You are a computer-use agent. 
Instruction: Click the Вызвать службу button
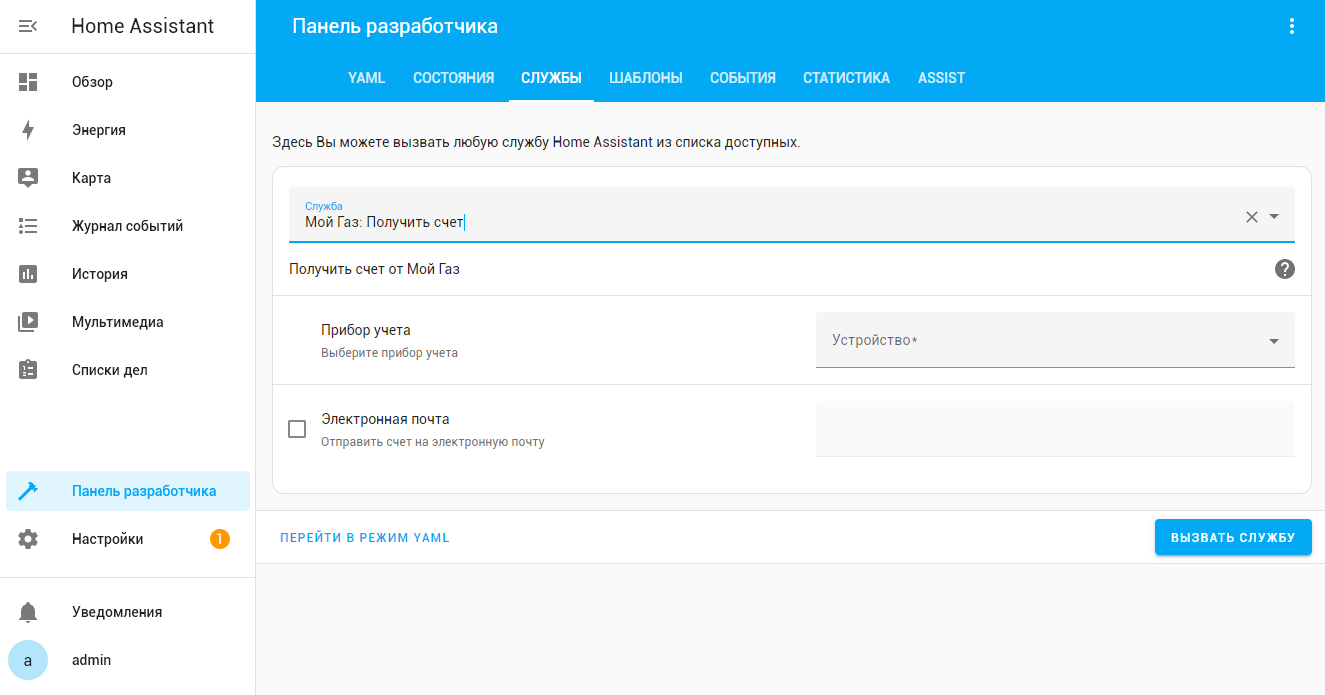[x=1233, y=537]
